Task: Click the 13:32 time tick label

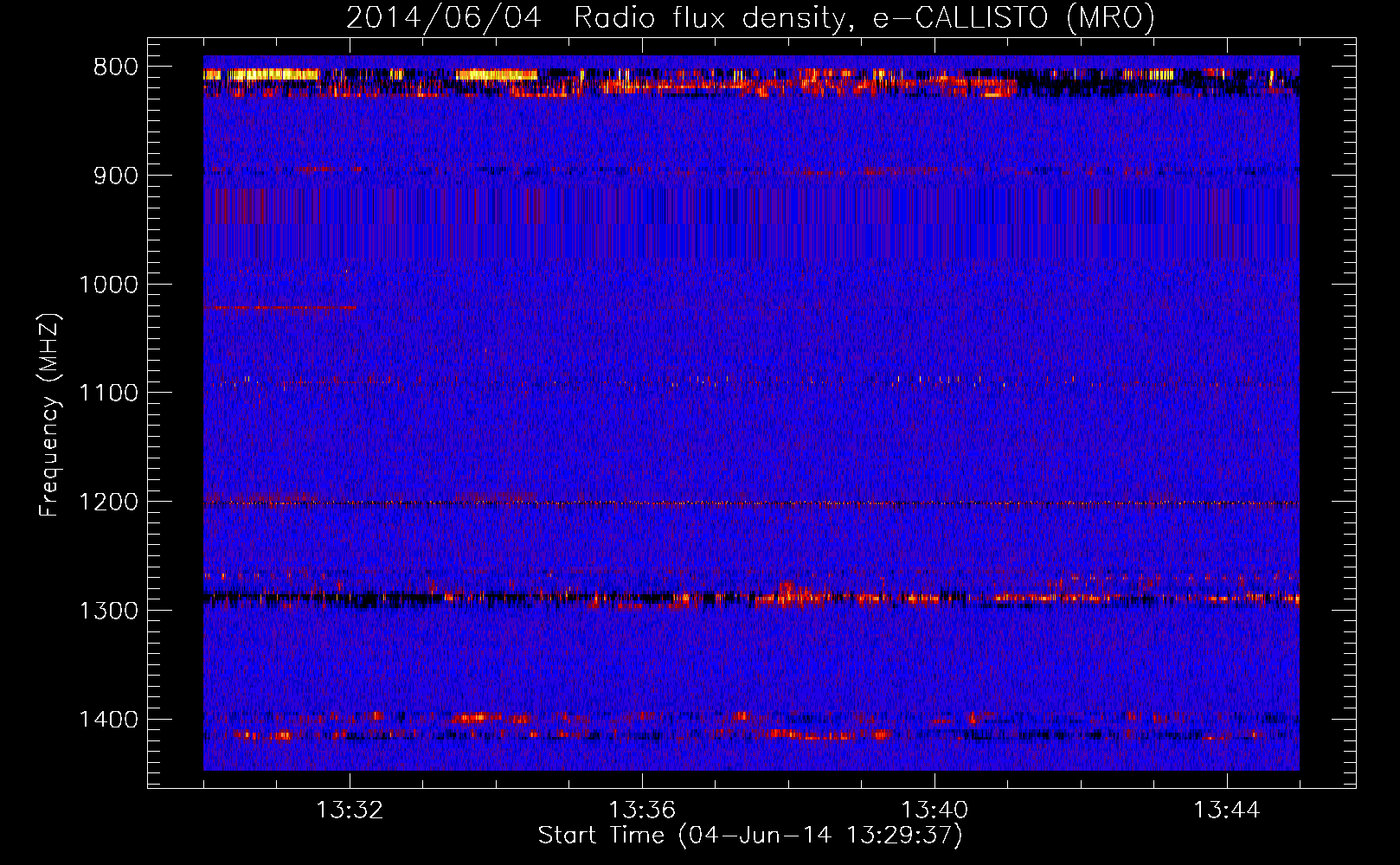Action: [350, 811]
